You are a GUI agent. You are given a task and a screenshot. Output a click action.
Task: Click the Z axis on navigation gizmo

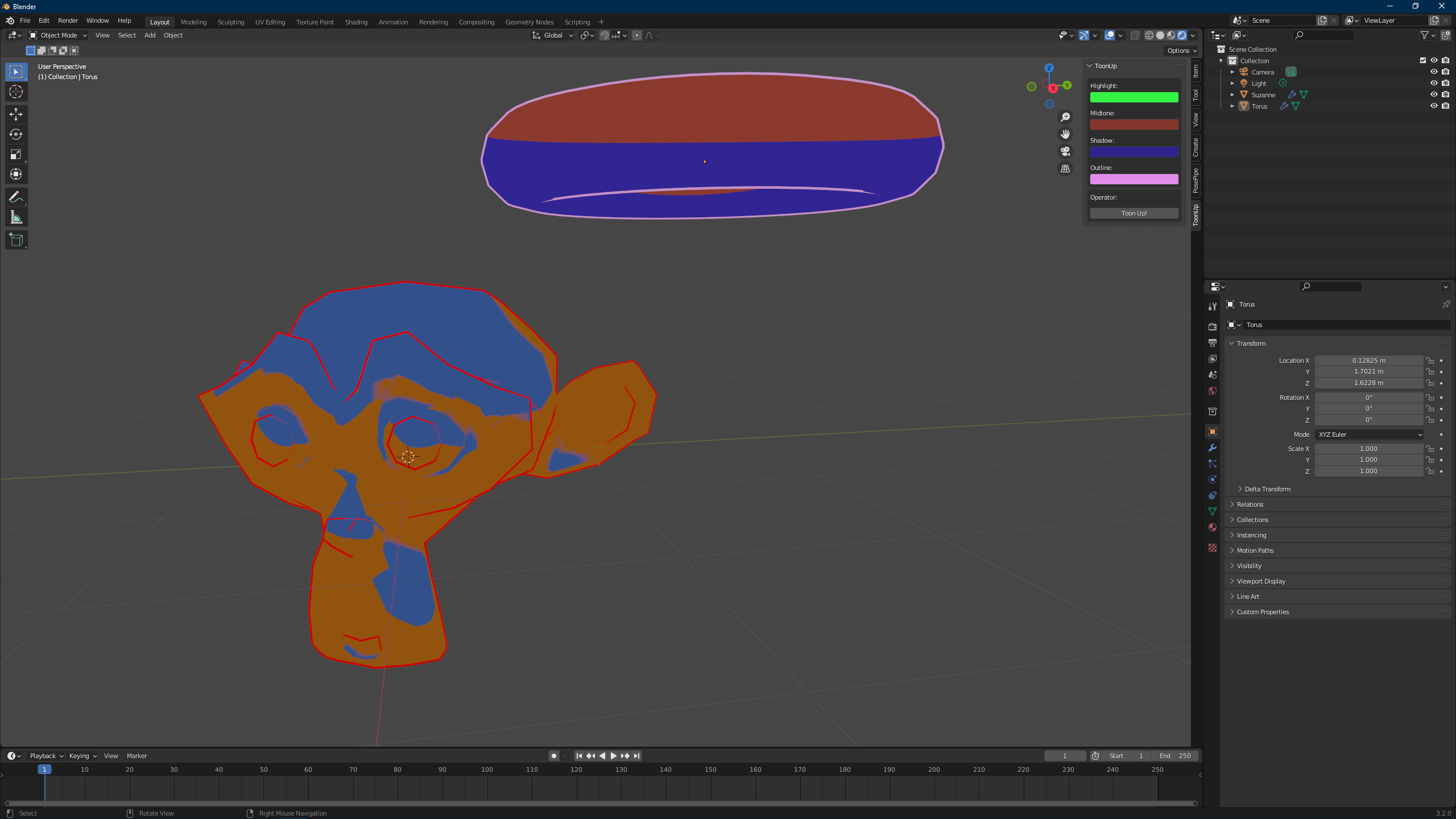pyautogui.click(x=1049, y=68)
